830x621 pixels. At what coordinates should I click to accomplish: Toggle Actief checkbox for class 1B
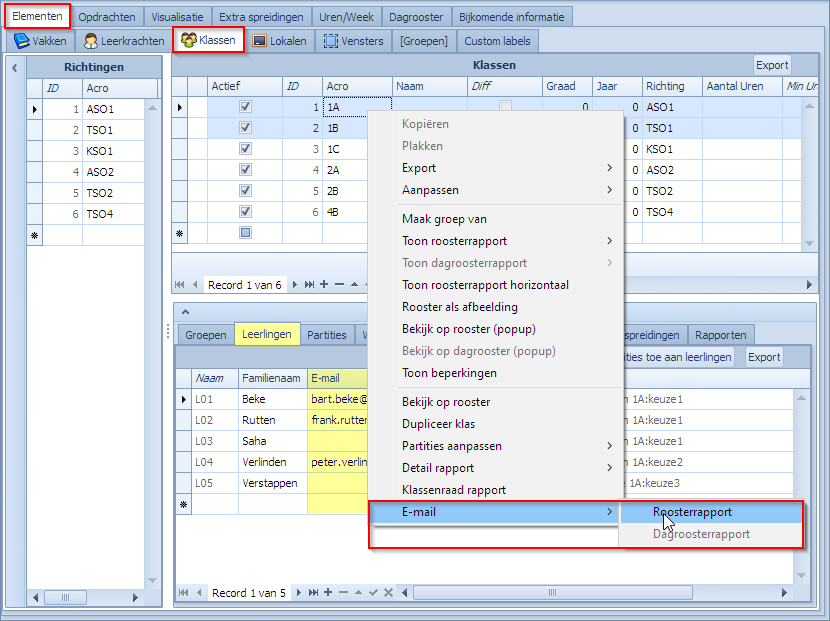245,128
